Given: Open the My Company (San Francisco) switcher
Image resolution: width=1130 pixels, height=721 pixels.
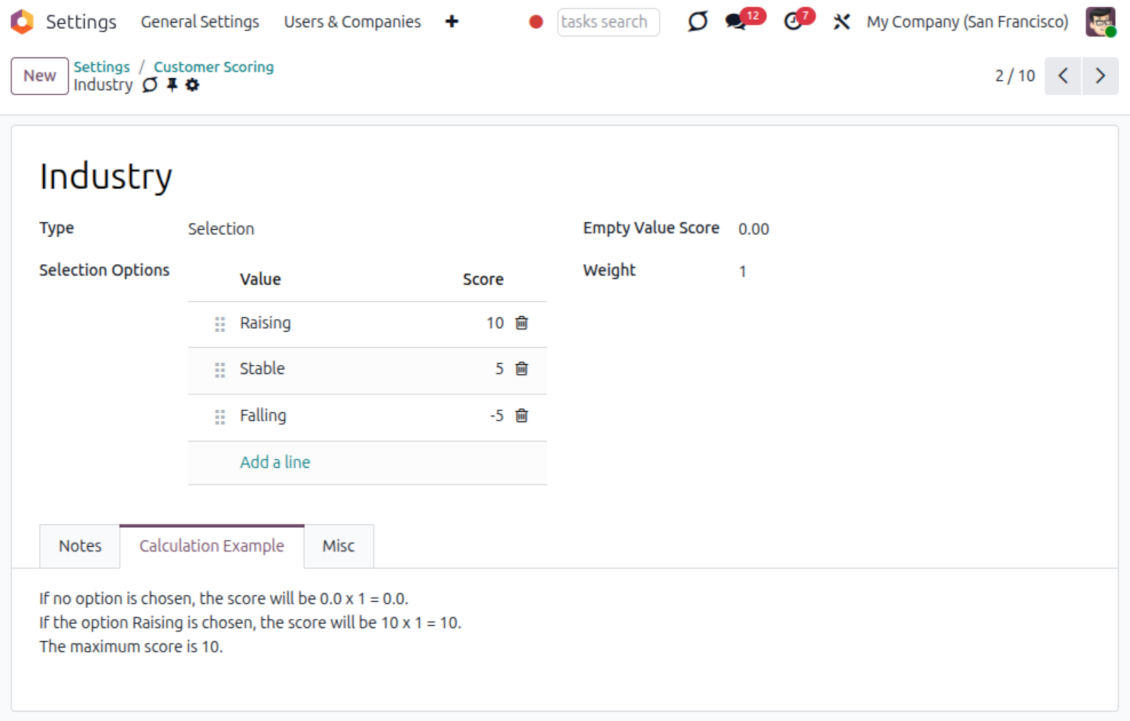Looking at the screenshot, I should 966,22.
